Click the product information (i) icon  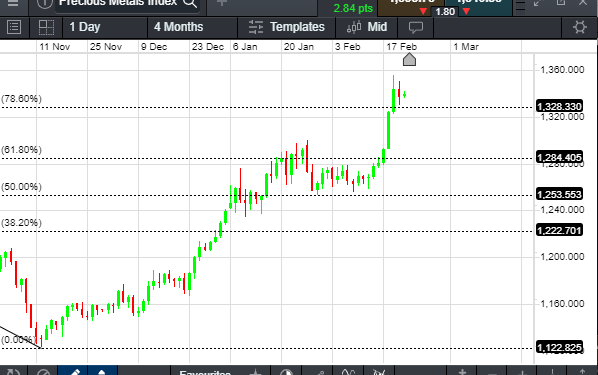click(45, 3)
